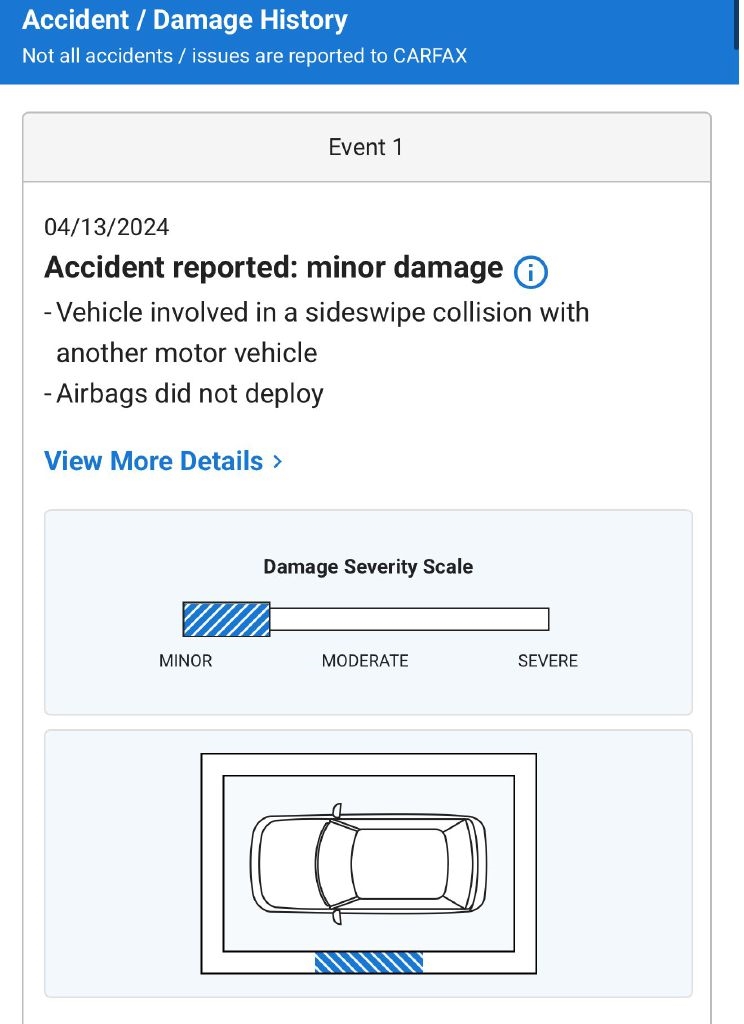Click the Event 1 header tab
Screen dimensions: 744x1024
pyautogui.click(x=366, y=148)
